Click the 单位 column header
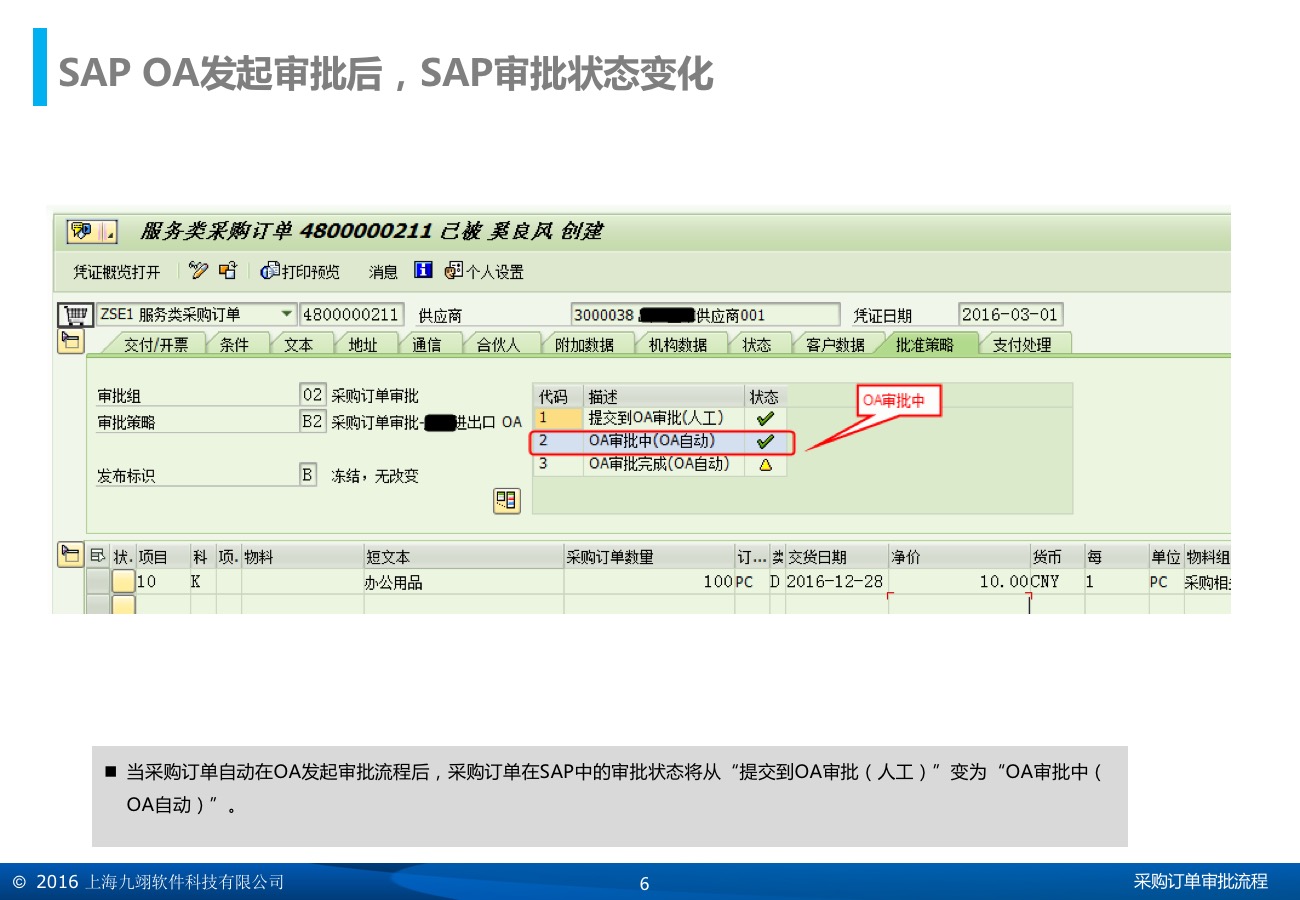This screenshot has height=900, width=1300. pos(1165,557)
